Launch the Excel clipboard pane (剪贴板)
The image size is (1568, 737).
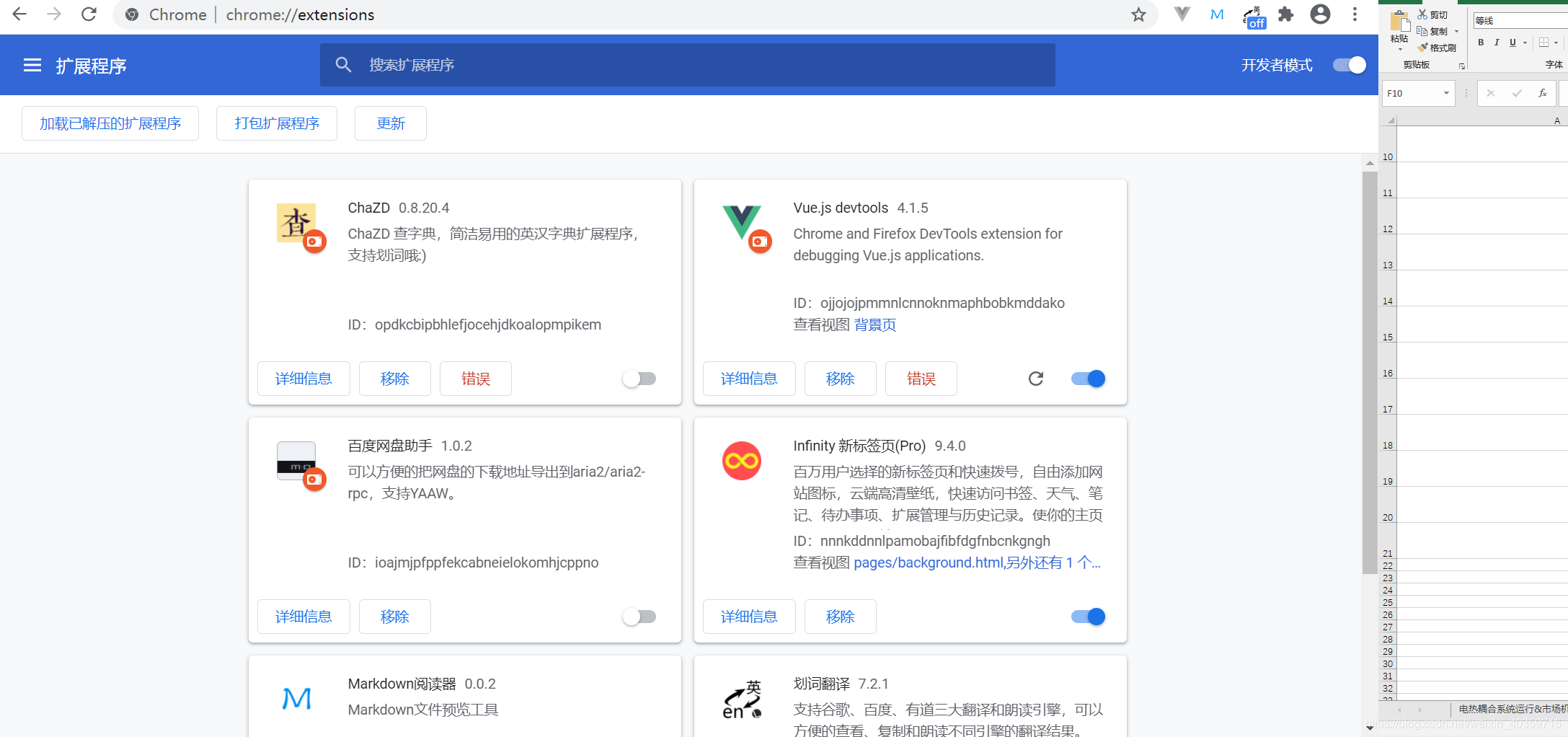tap(1462, 66)
